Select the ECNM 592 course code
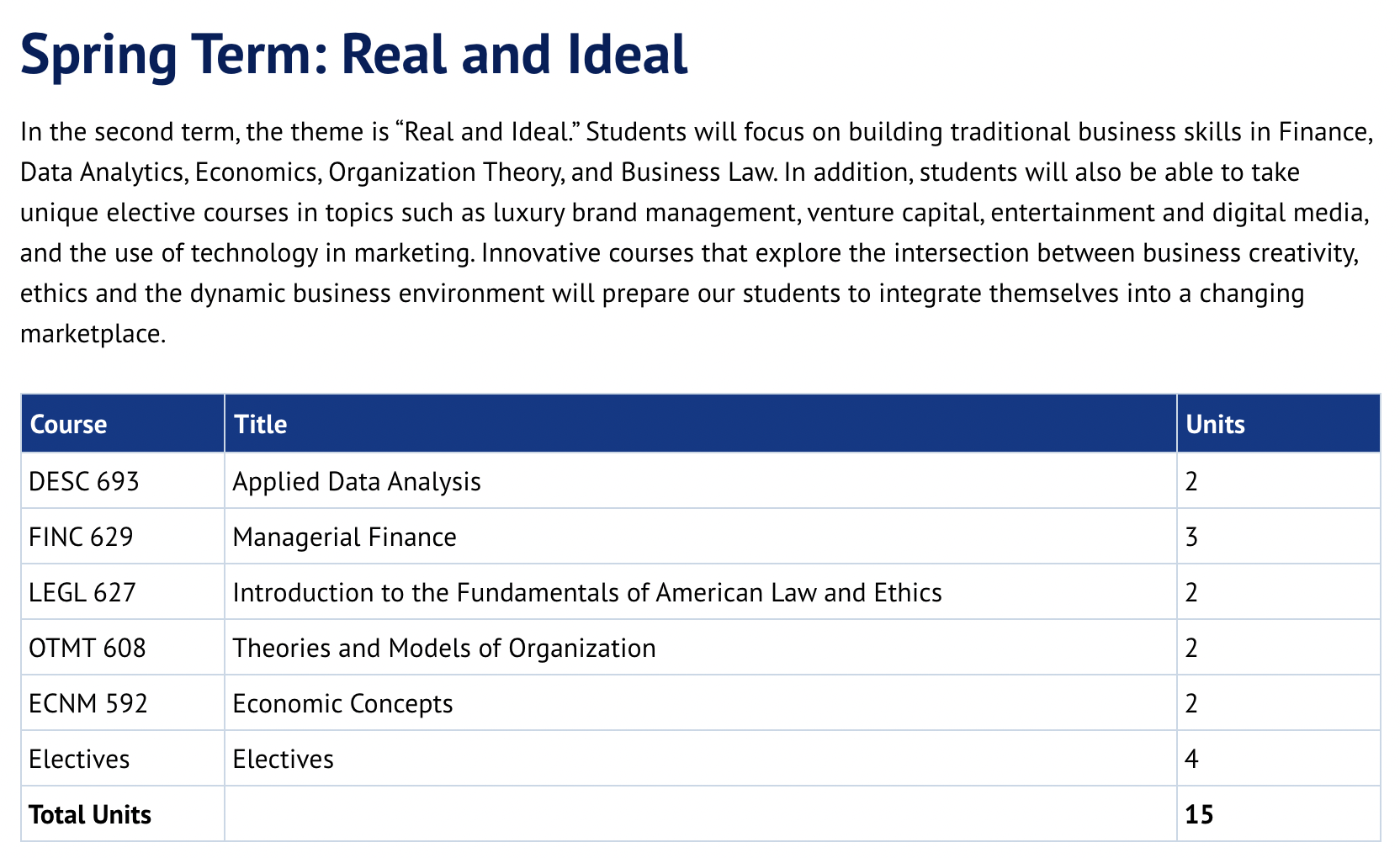 87,703
